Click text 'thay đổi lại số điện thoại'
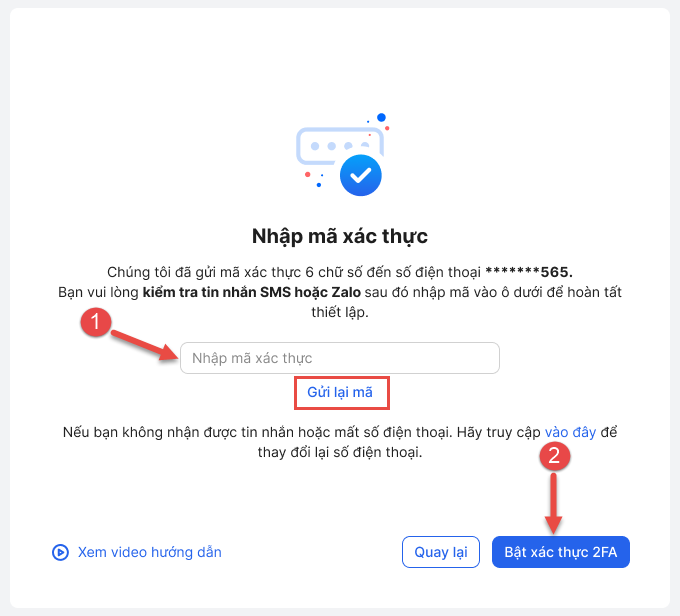Viewport: 680px width, 616px height. point(339,452)
